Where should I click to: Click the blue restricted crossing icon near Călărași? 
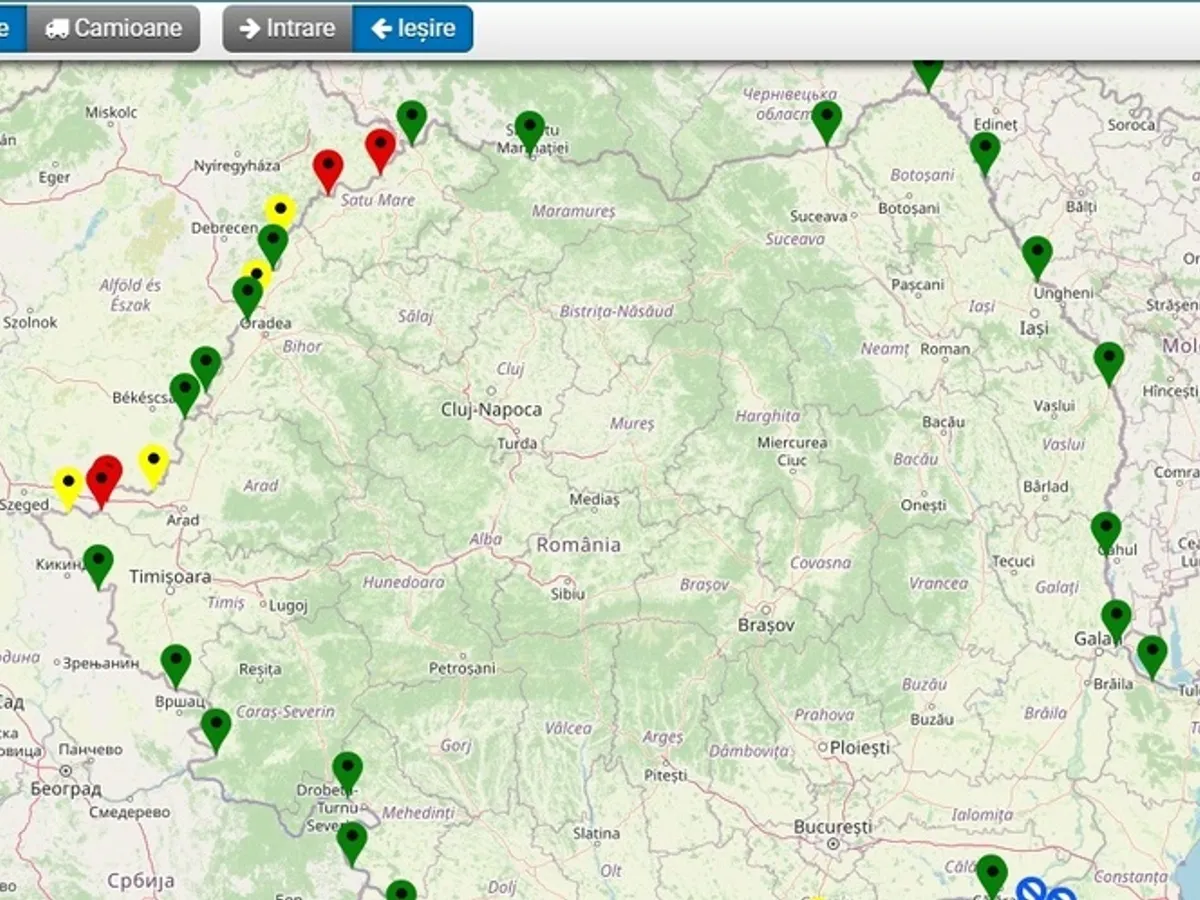[x=1031, y=889]
